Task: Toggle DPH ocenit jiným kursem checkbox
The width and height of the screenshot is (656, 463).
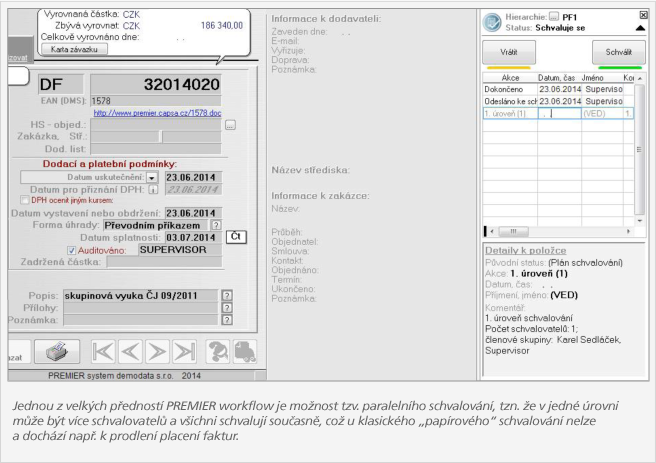Action: 25,200
